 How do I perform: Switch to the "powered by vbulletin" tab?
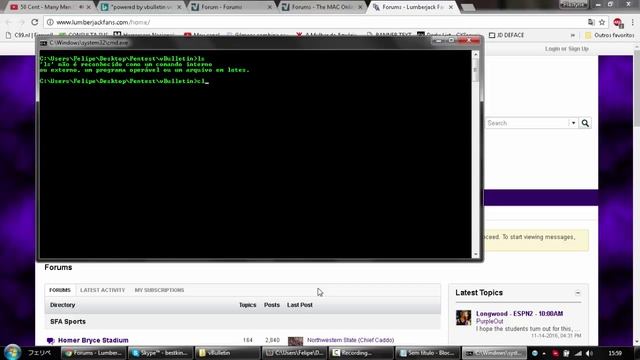tap(141, 7)
